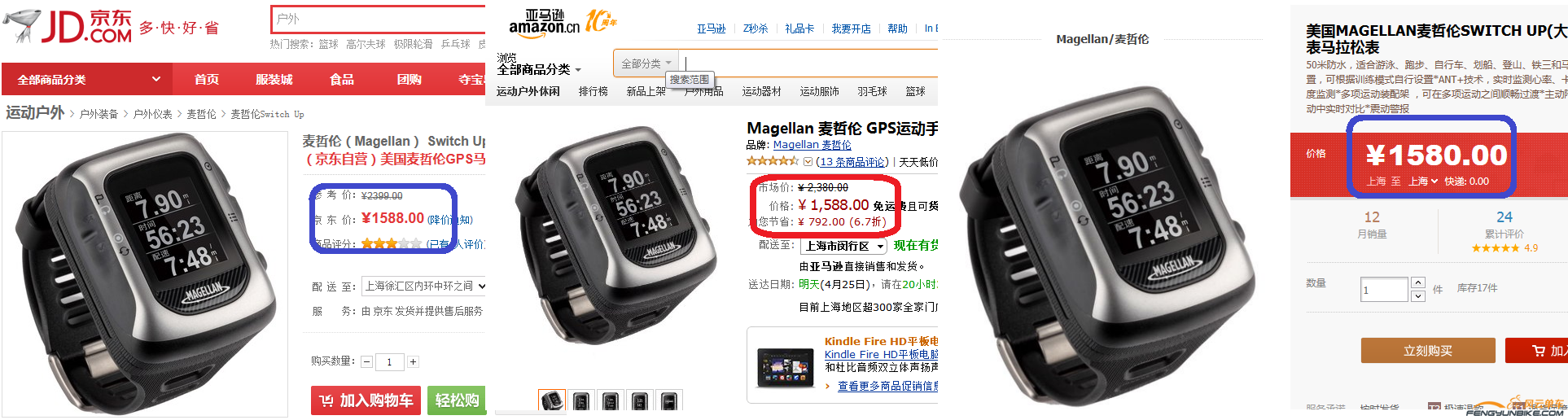Open the 13 条商品评论 reviews link
Image resolution: width=1568 pixels, height=420 pixels.
[x=852, y=162]
